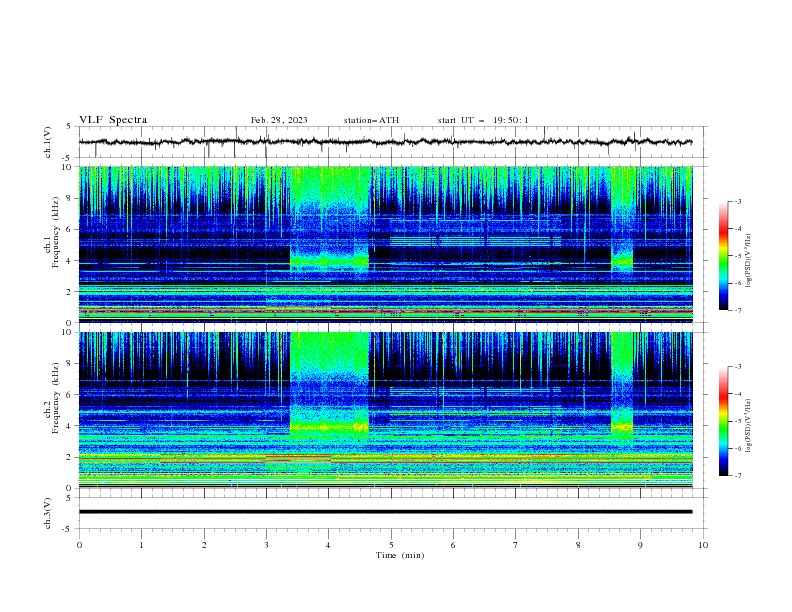Click the ch.2 "Frequency (kHz)" axis label
The height and width of the screenshot is (612, 792).
tap(55, 398)
